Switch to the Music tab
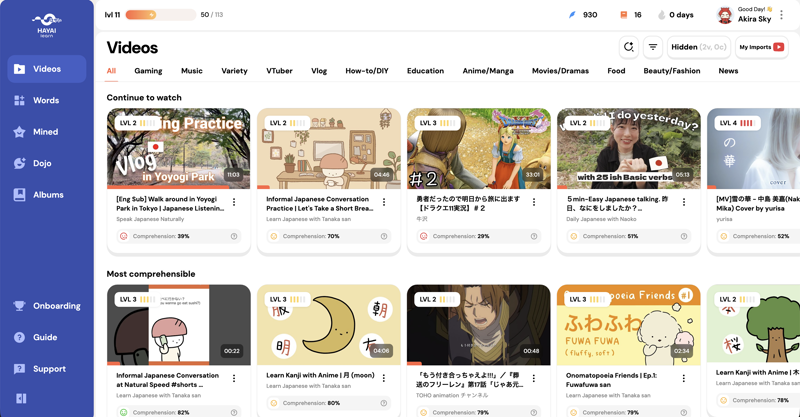 (192, 71)
